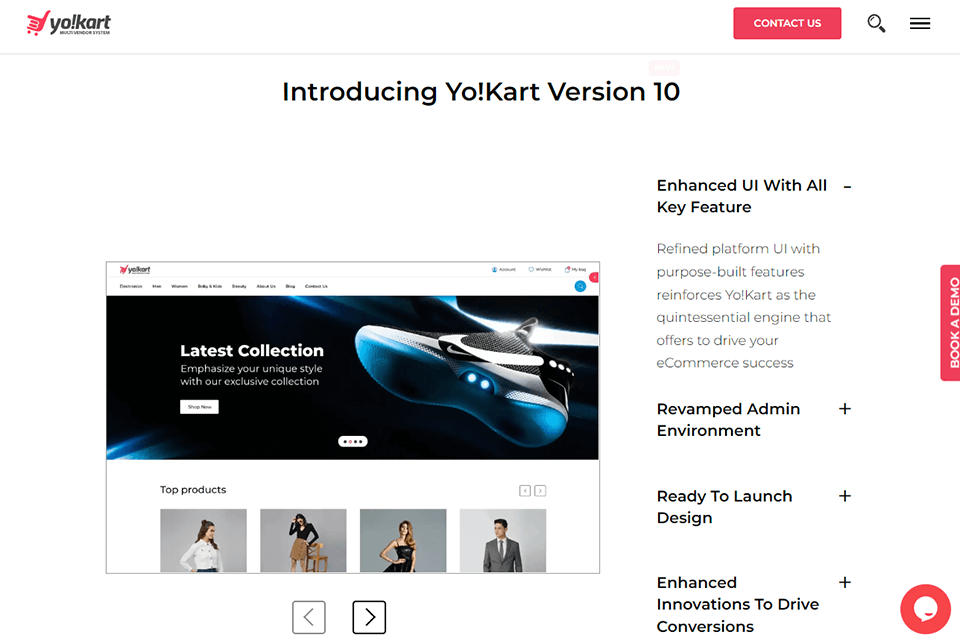The width and height of the screenshot is (960, 640).
Task: Click the BOOK A DEMO side tab
Action: tap(951, 323)
